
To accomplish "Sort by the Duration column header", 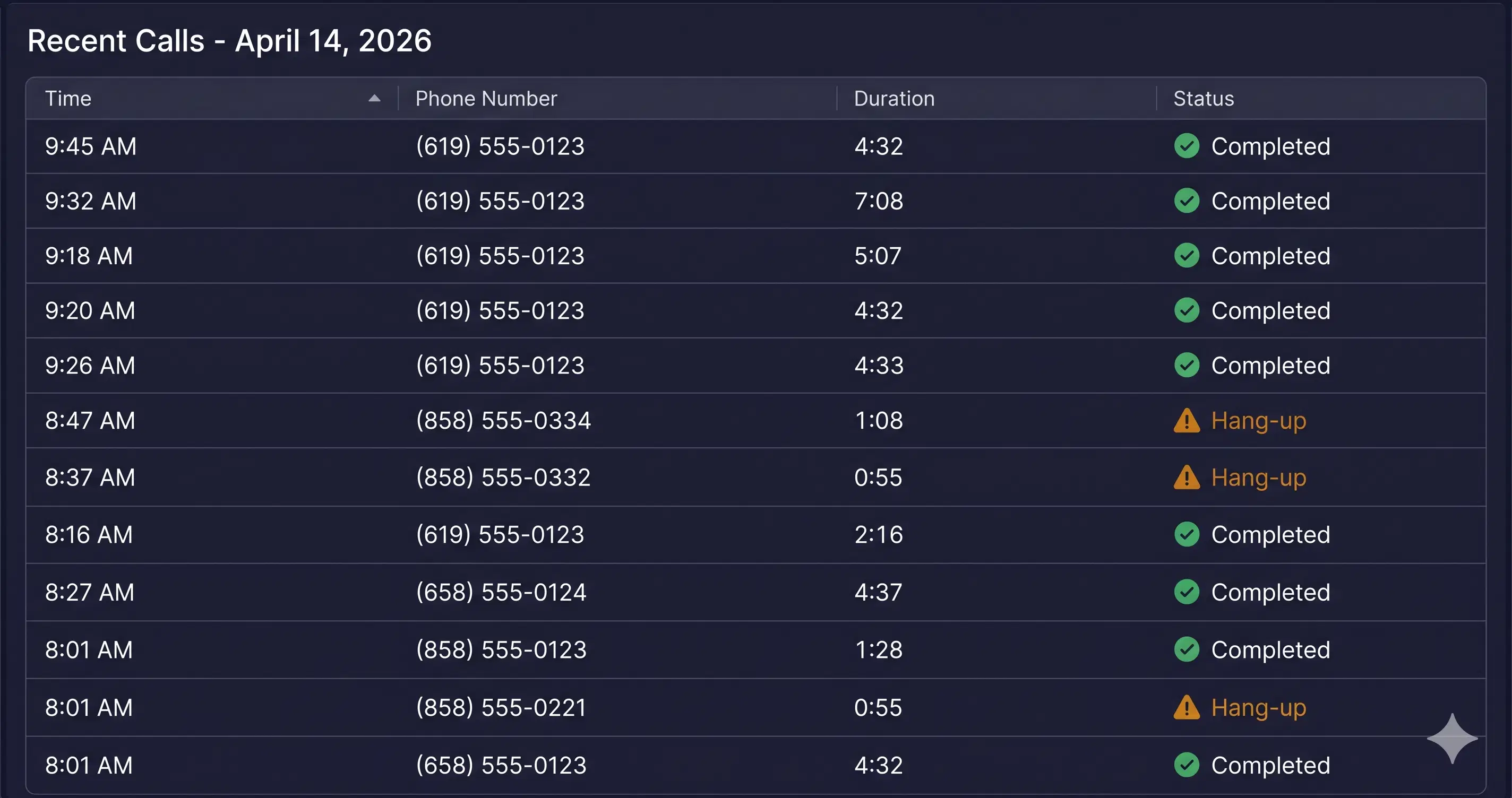I will [894, 99].
